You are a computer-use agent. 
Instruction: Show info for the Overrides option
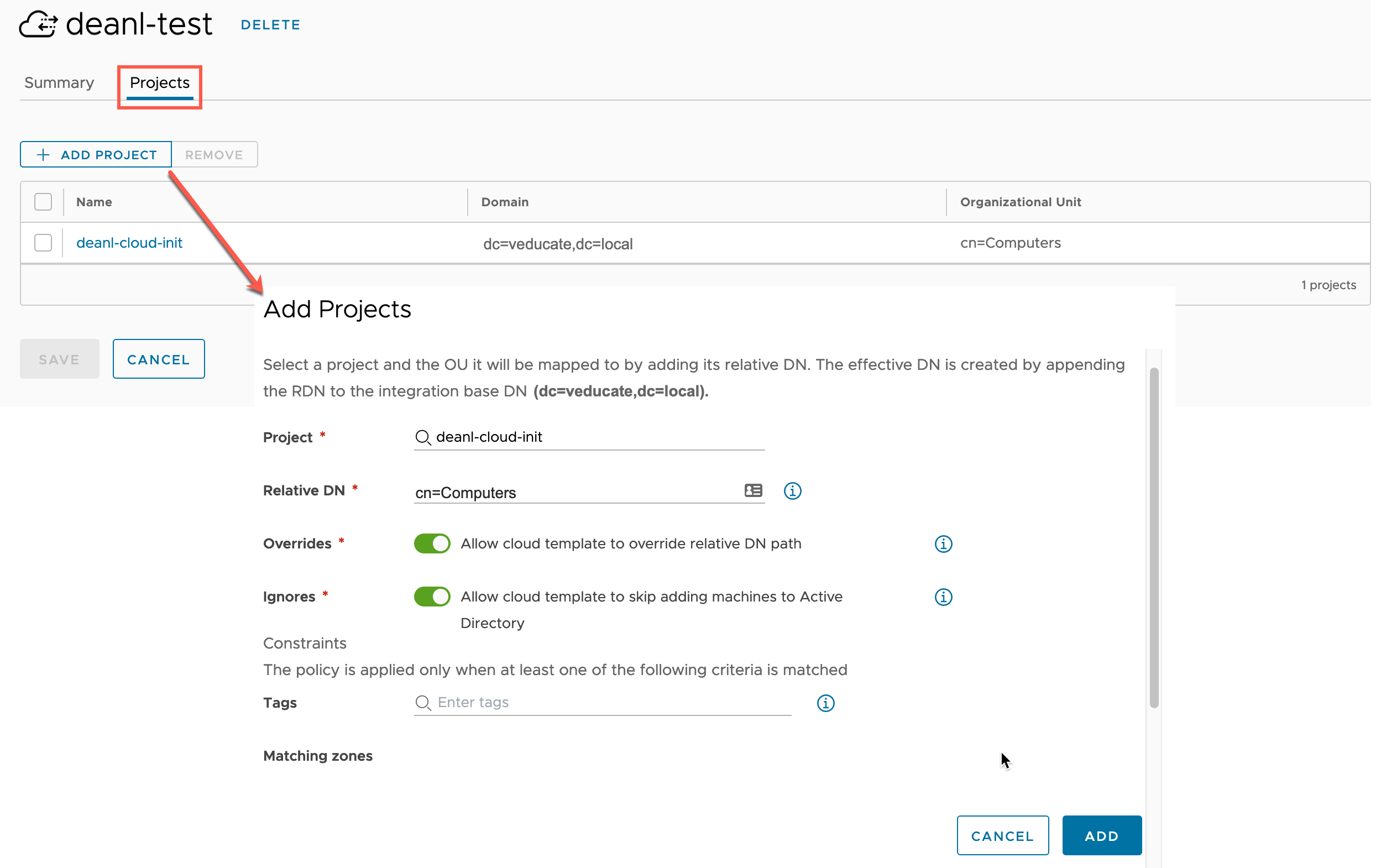(x=943, y=544)
